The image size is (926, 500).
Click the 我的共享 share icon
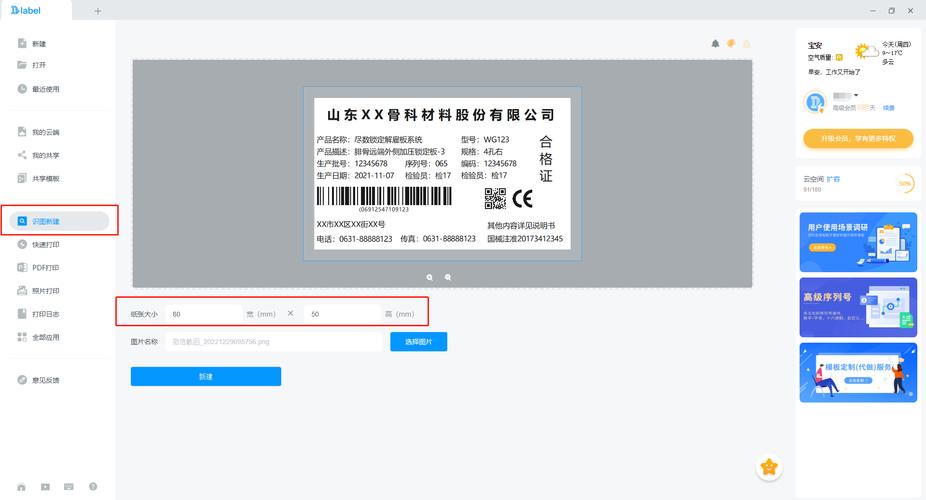click(x=22, y=155)
